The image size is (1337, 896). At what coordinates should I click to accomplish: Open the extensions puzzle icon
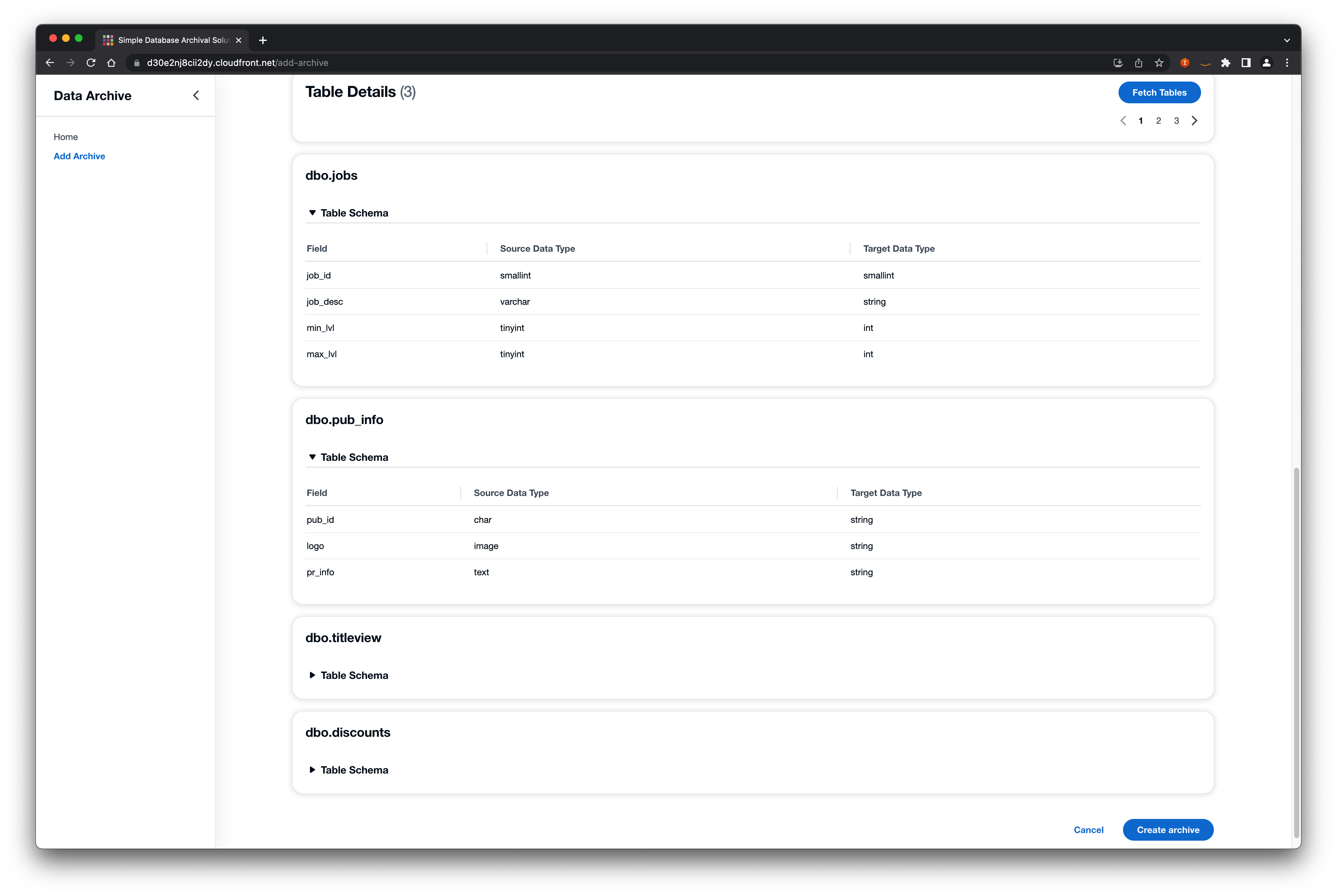(x=1226, y=63)
